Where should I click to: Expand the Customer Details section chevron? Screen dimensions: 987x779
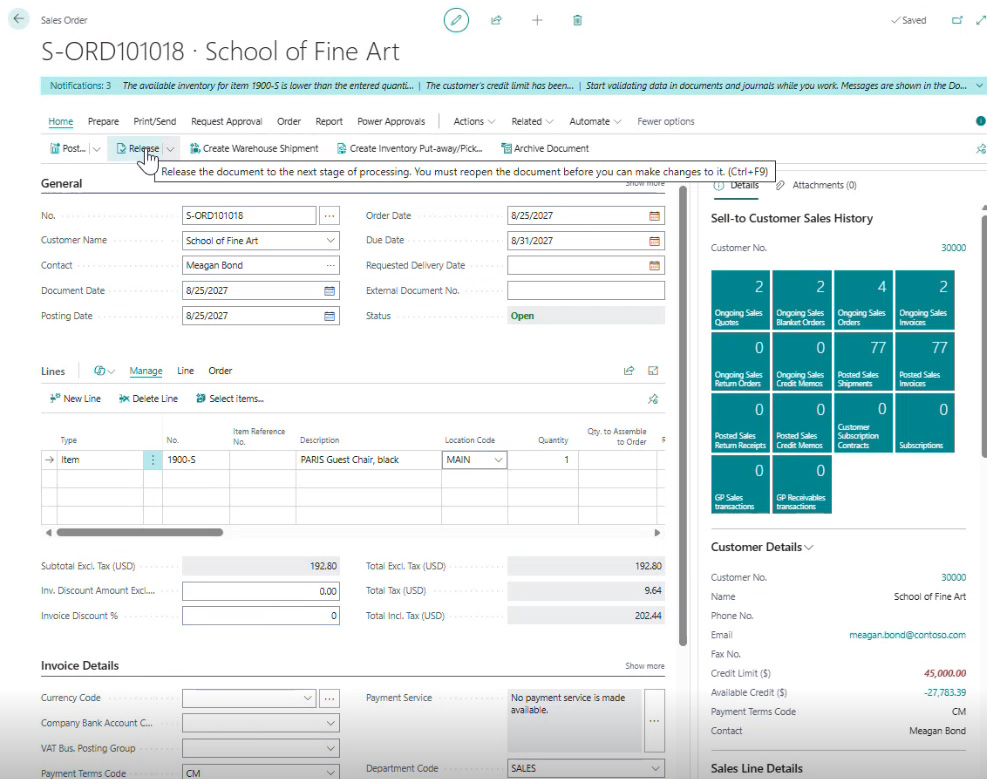click(809, 547)
